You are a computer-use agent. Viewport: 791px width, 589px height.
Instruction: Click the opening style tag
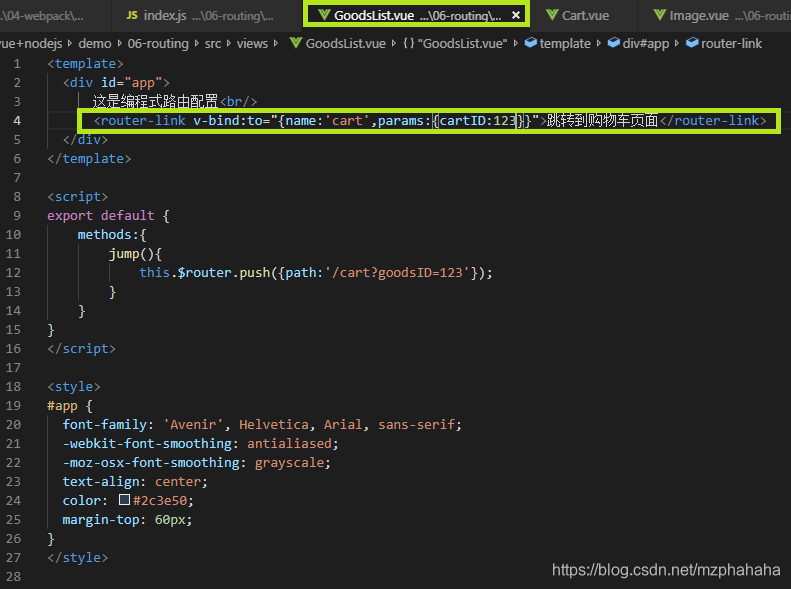coord(74,387)
